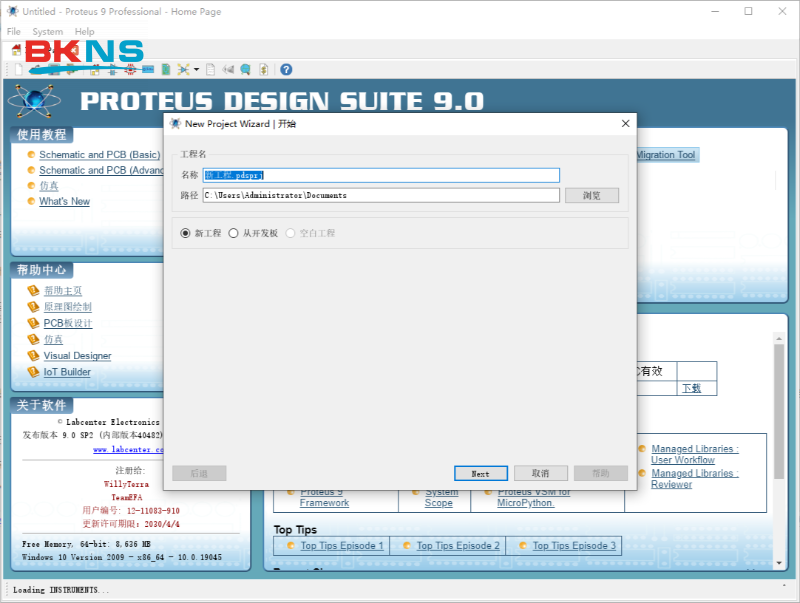
Task: Click the dollar-sign Bill of Materials icon
Action: click(263, 69)
